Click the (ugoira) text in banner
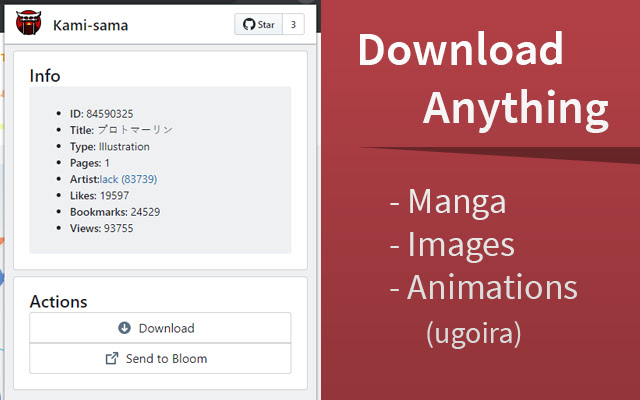640x400 pixels. pos(474,333)
